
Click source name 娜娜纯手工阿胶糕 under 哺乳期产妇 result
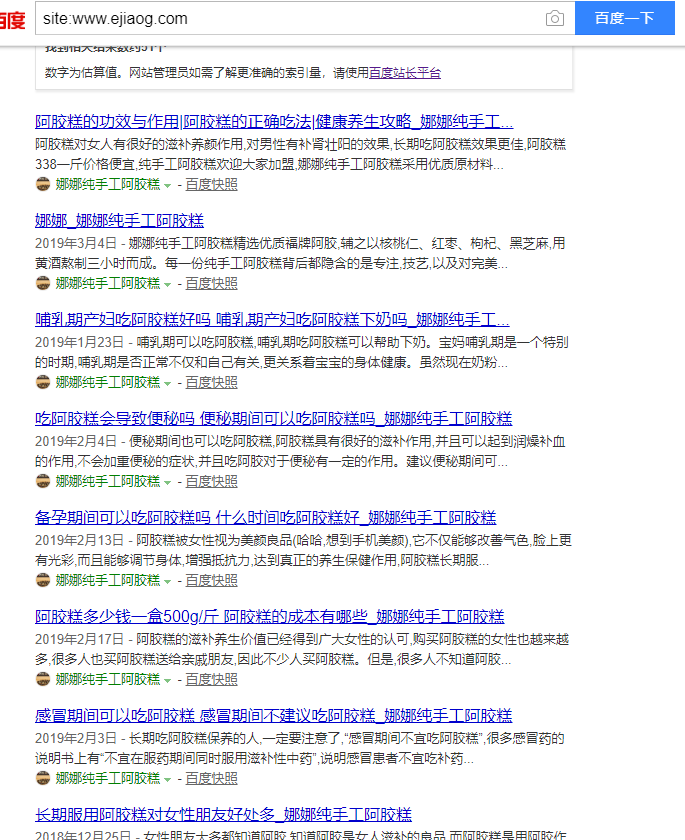tap(108, 383)
